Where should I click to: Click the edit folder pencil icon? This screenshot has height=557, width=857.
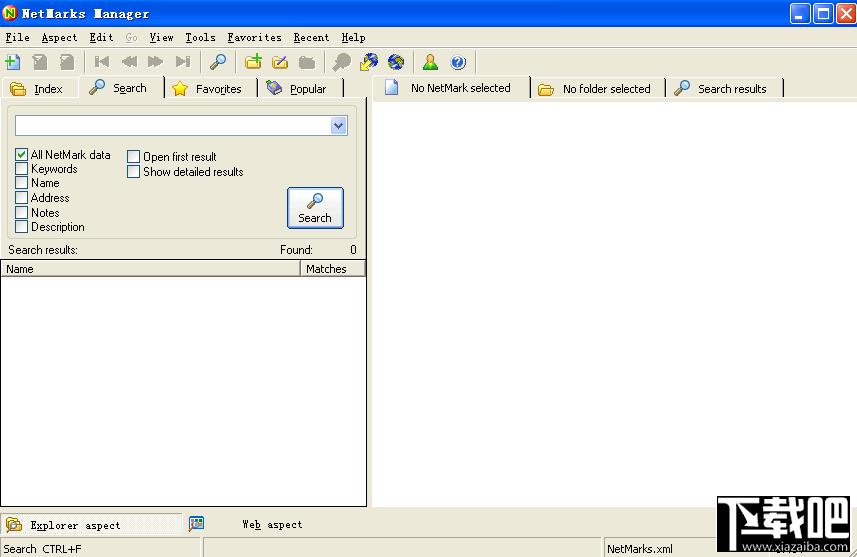pos(280,62)
